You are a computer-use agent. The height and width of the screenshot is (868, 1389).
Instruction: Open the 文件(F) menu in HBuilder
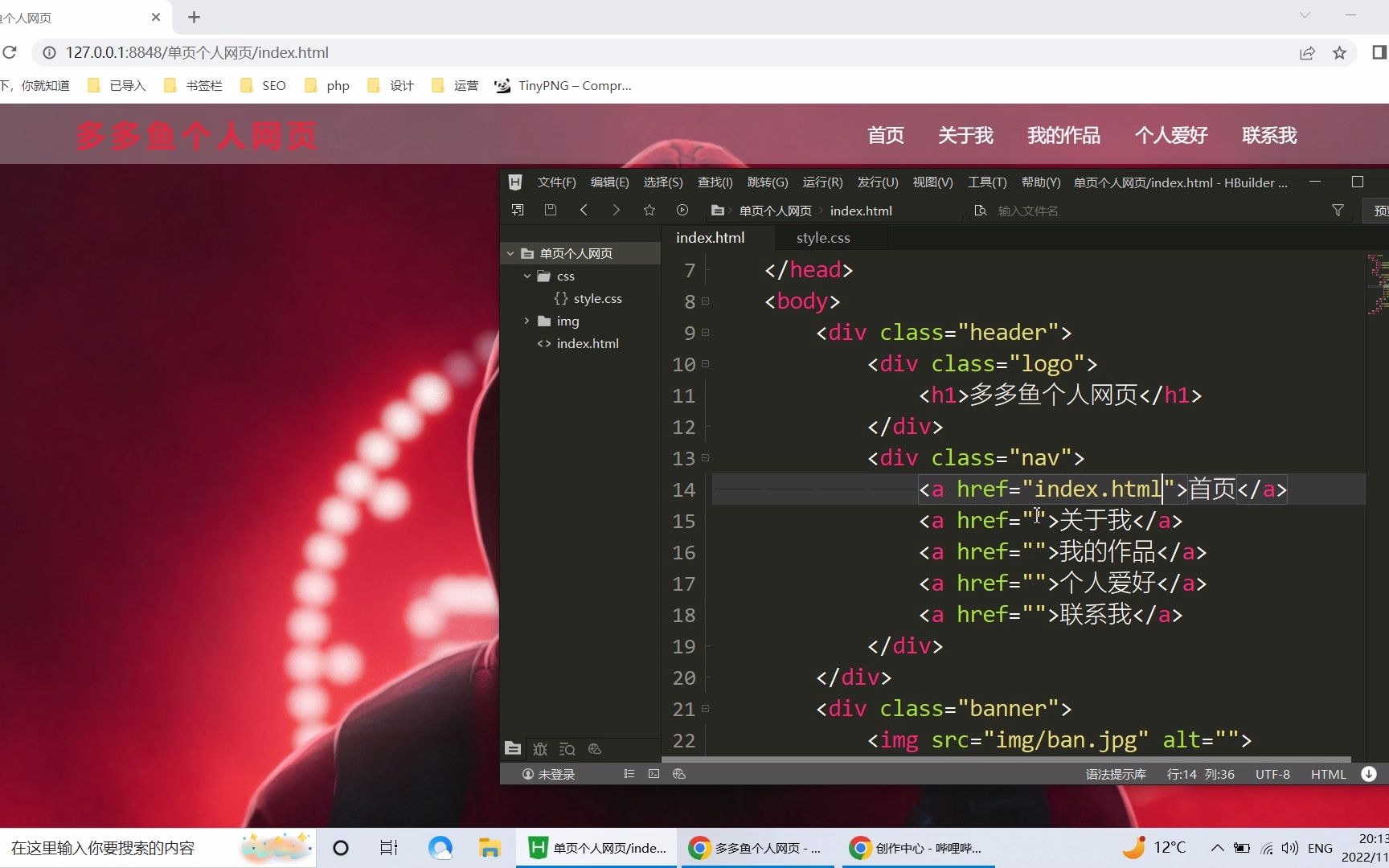point(556,182)
